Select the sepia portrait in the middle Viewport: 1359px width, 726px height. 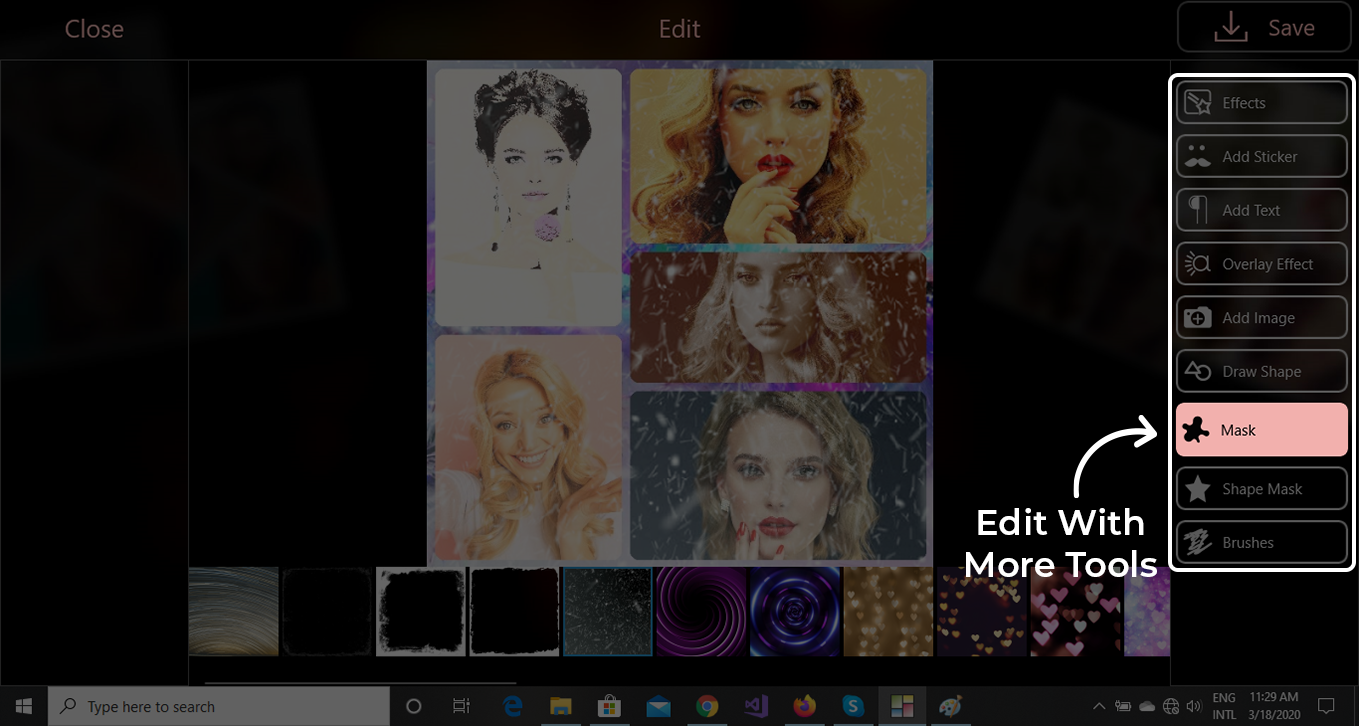(x=779, y=317)
